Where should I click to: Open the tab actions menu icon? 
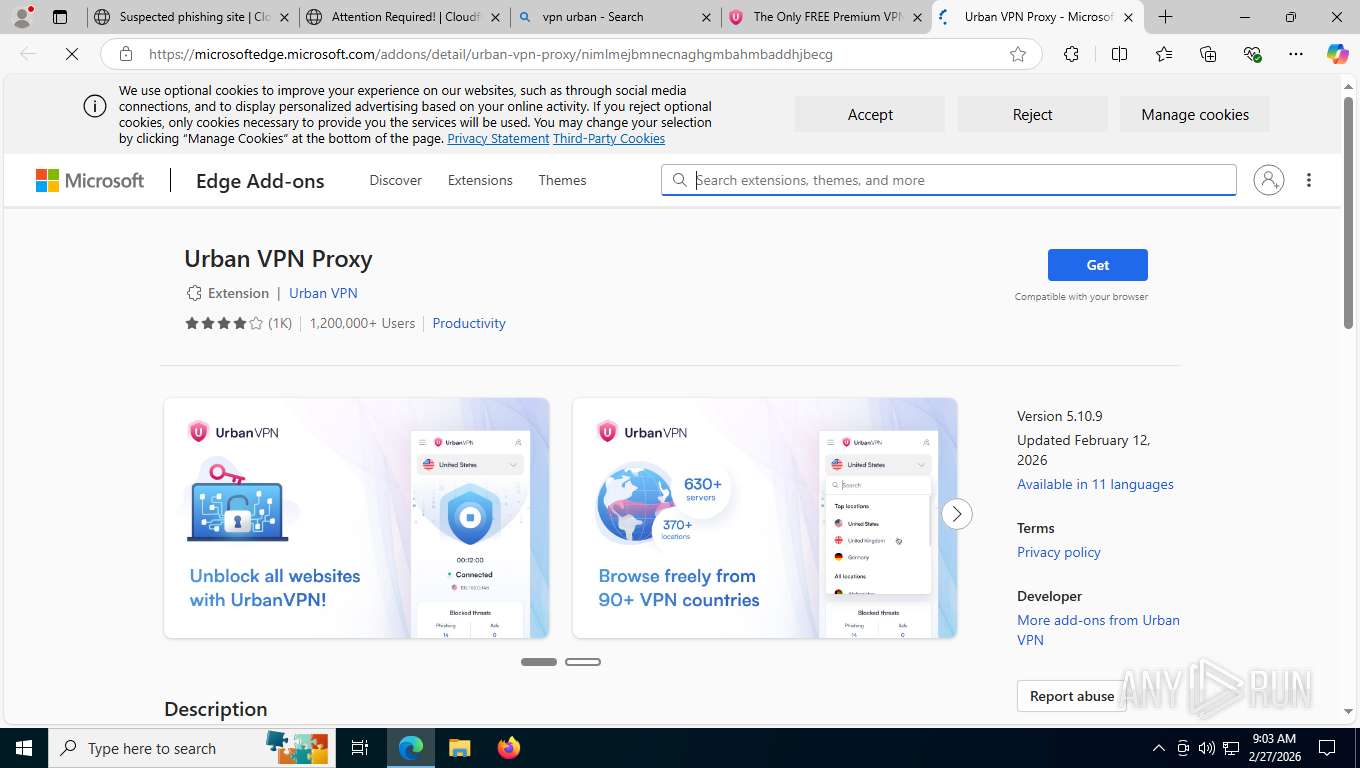click(x=60, y=17)
